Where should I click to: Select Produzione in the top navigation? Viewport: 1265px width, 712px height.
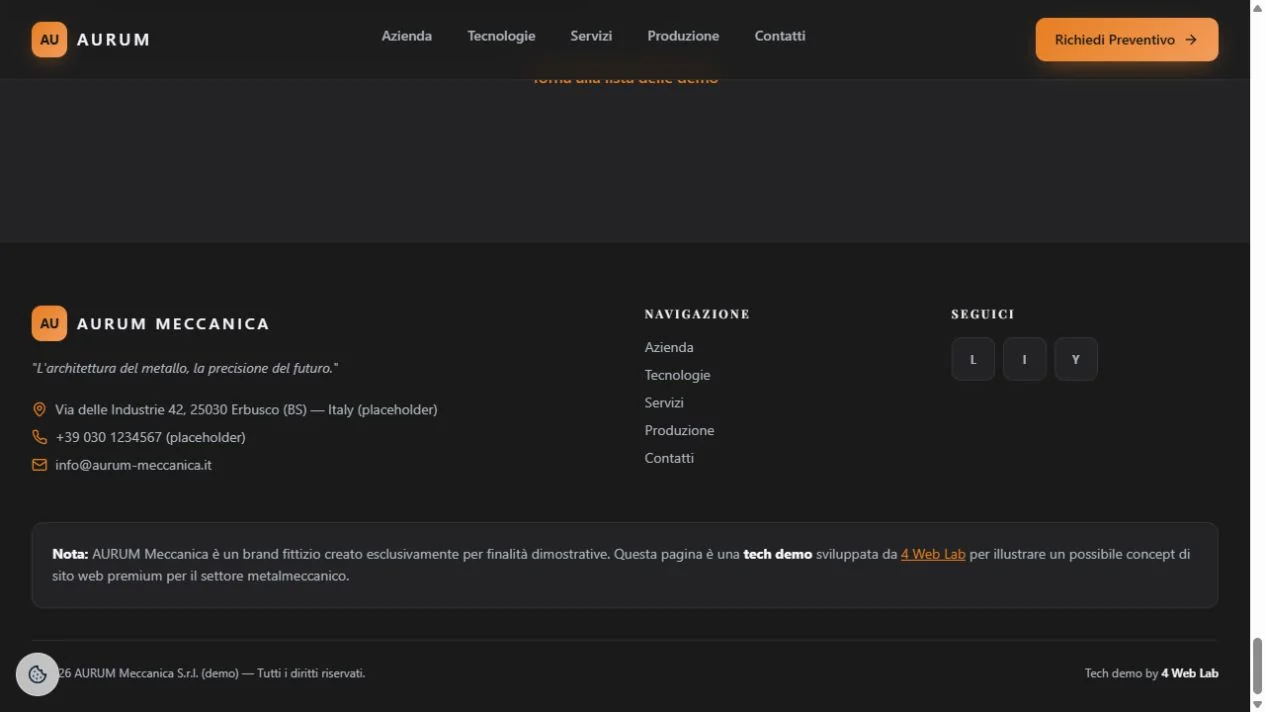pos(683,36)
